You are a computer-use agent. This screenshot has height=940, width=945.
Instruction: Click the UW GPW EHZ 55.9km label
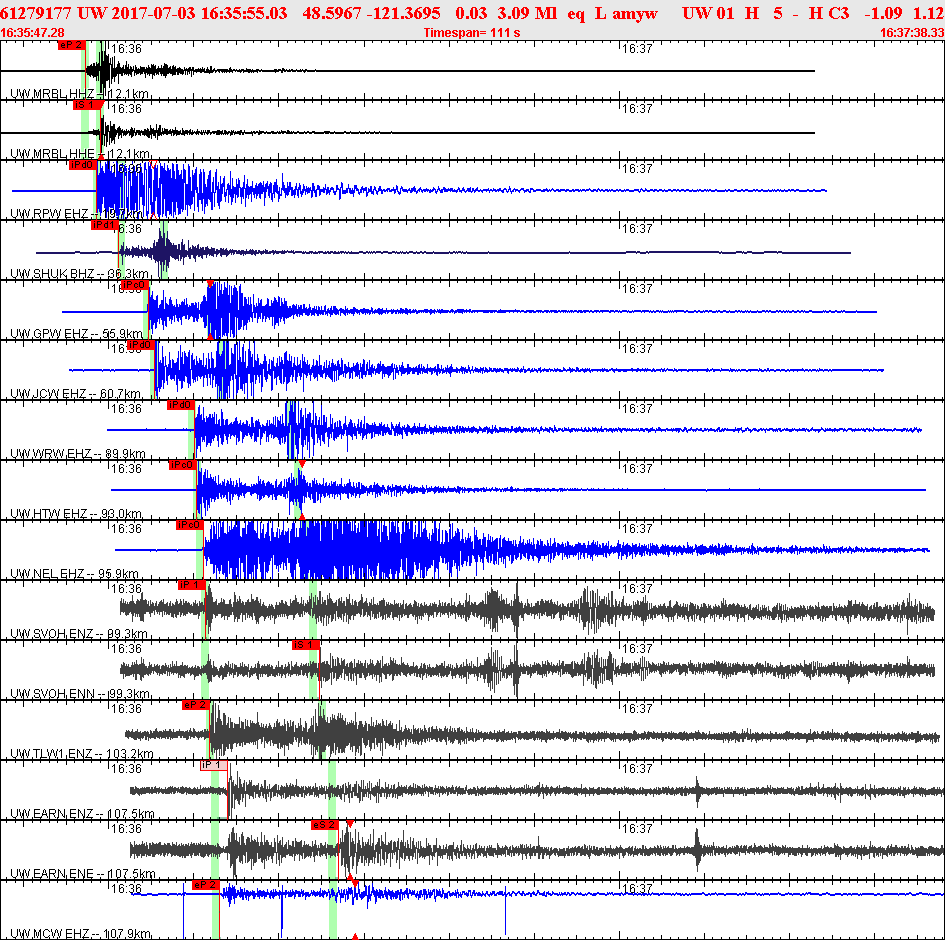77,334
